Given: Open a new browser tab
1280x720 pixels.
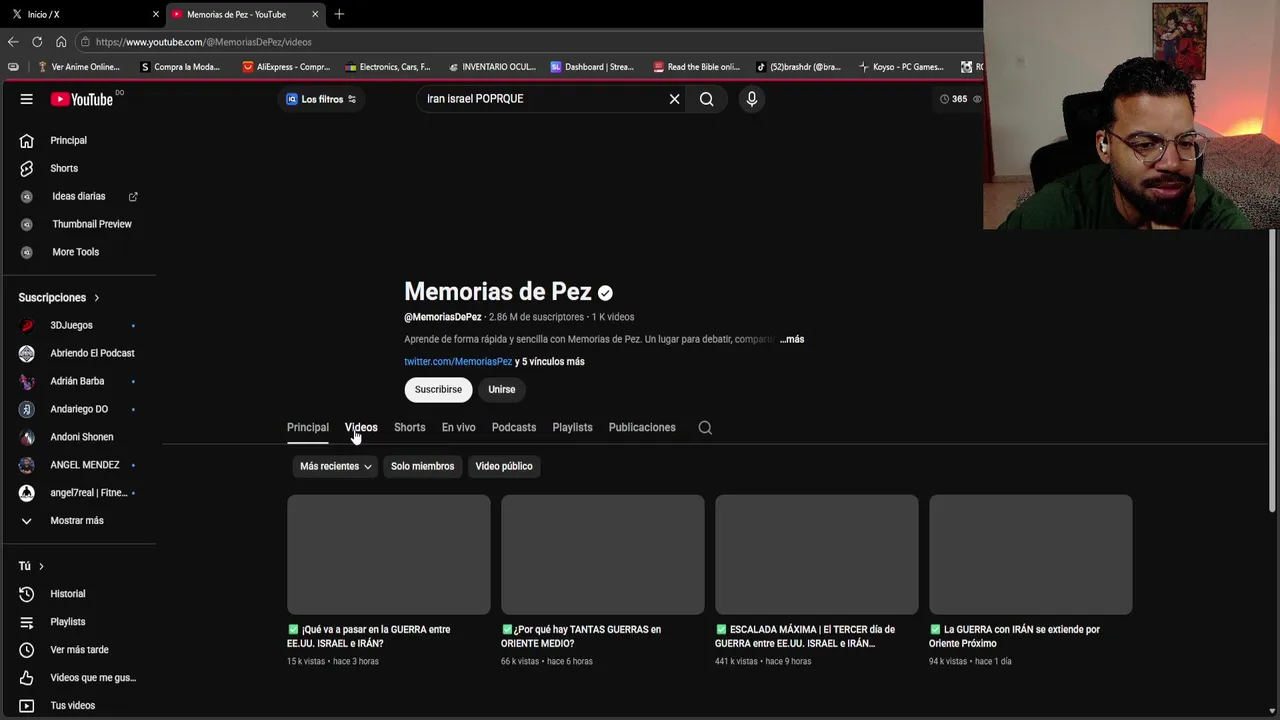Looking at the screenshot, I should coord(339,14).
